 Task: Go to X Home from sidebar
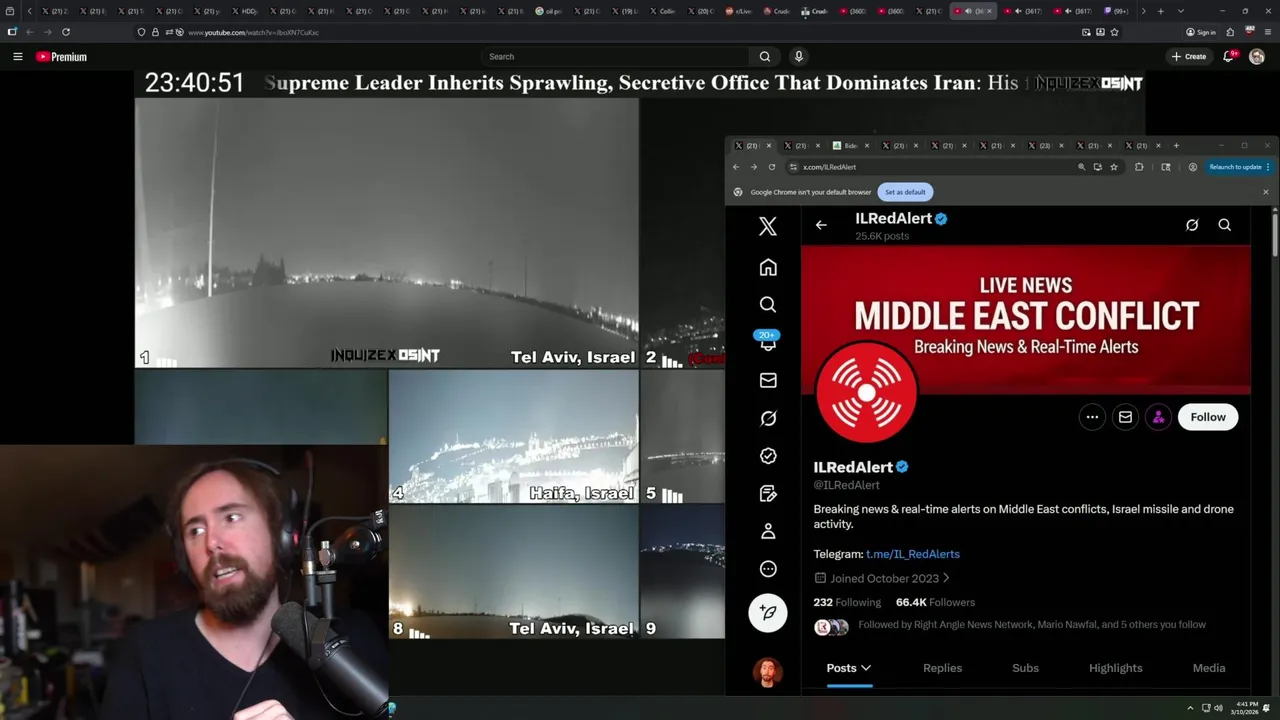click(768, 267)
